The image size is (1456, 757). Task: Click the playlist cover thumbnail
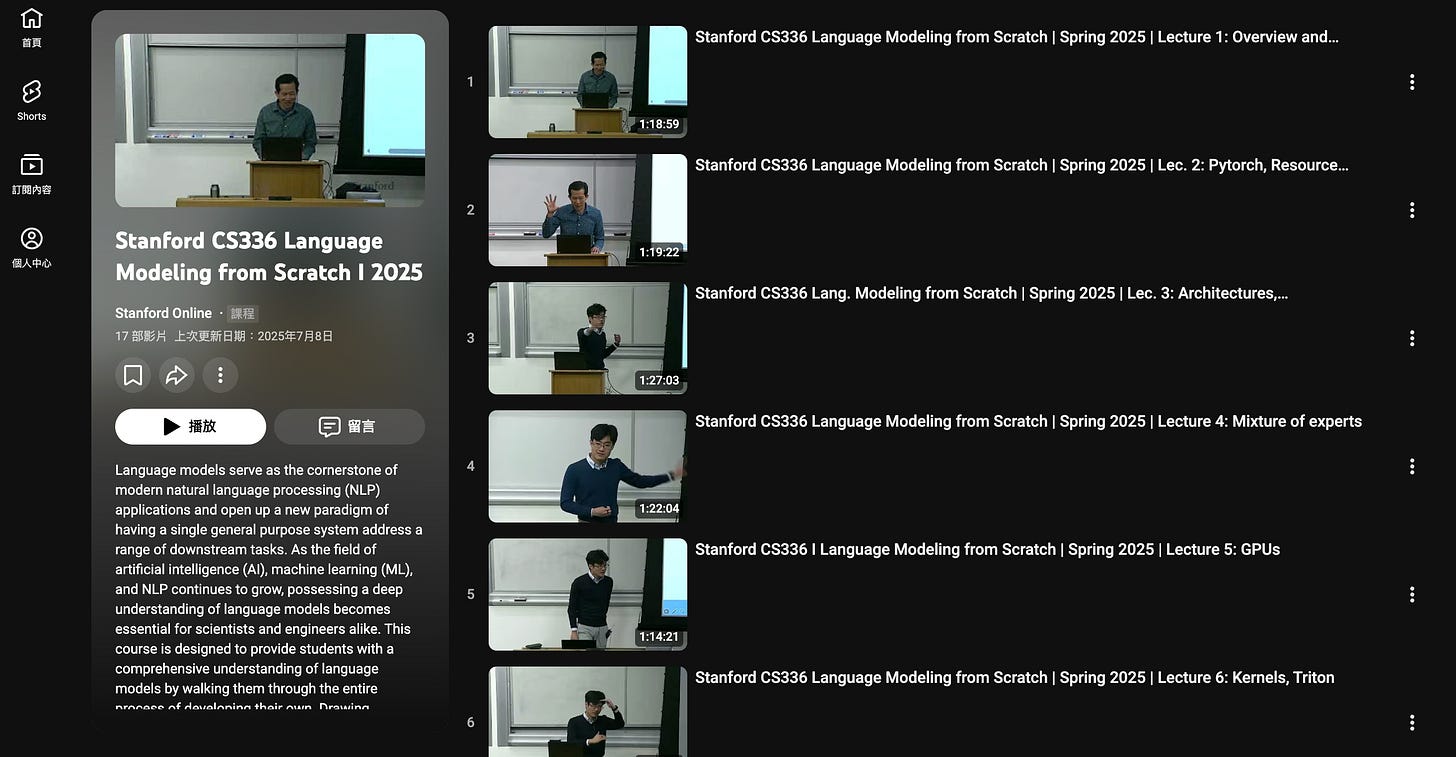click(270, 120)
